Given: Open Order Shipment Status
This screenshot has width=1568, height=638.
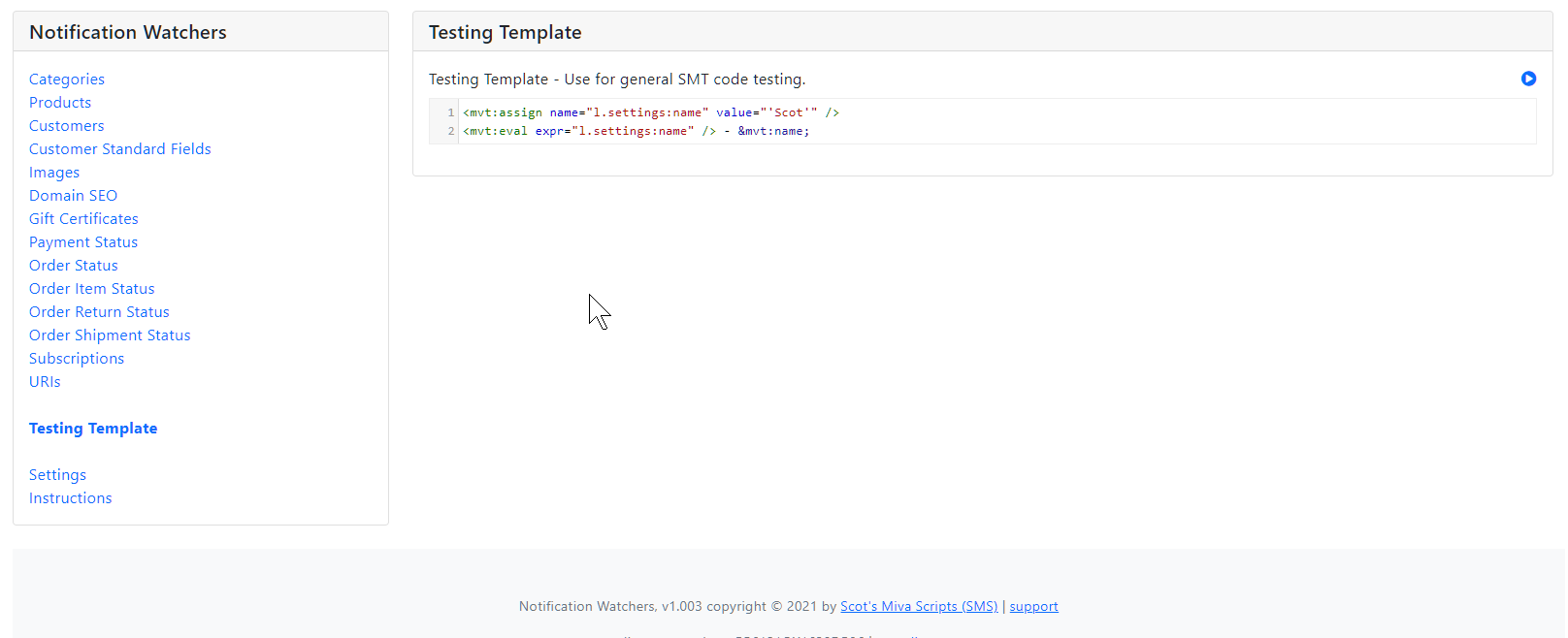Looking at the screenshot, I should coord(110,335).
